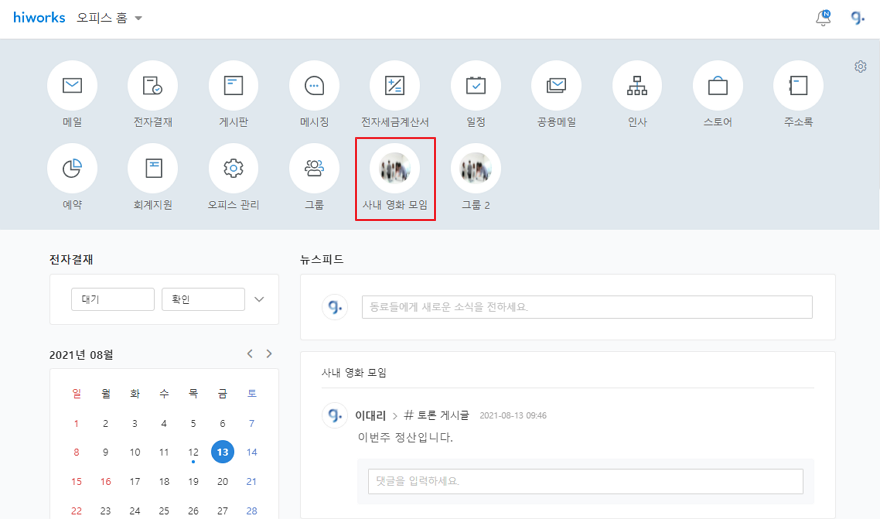This screenshot has height=519, width=880.
Task: Select highlighted date 13 in calendar
Action: [222, 452]
